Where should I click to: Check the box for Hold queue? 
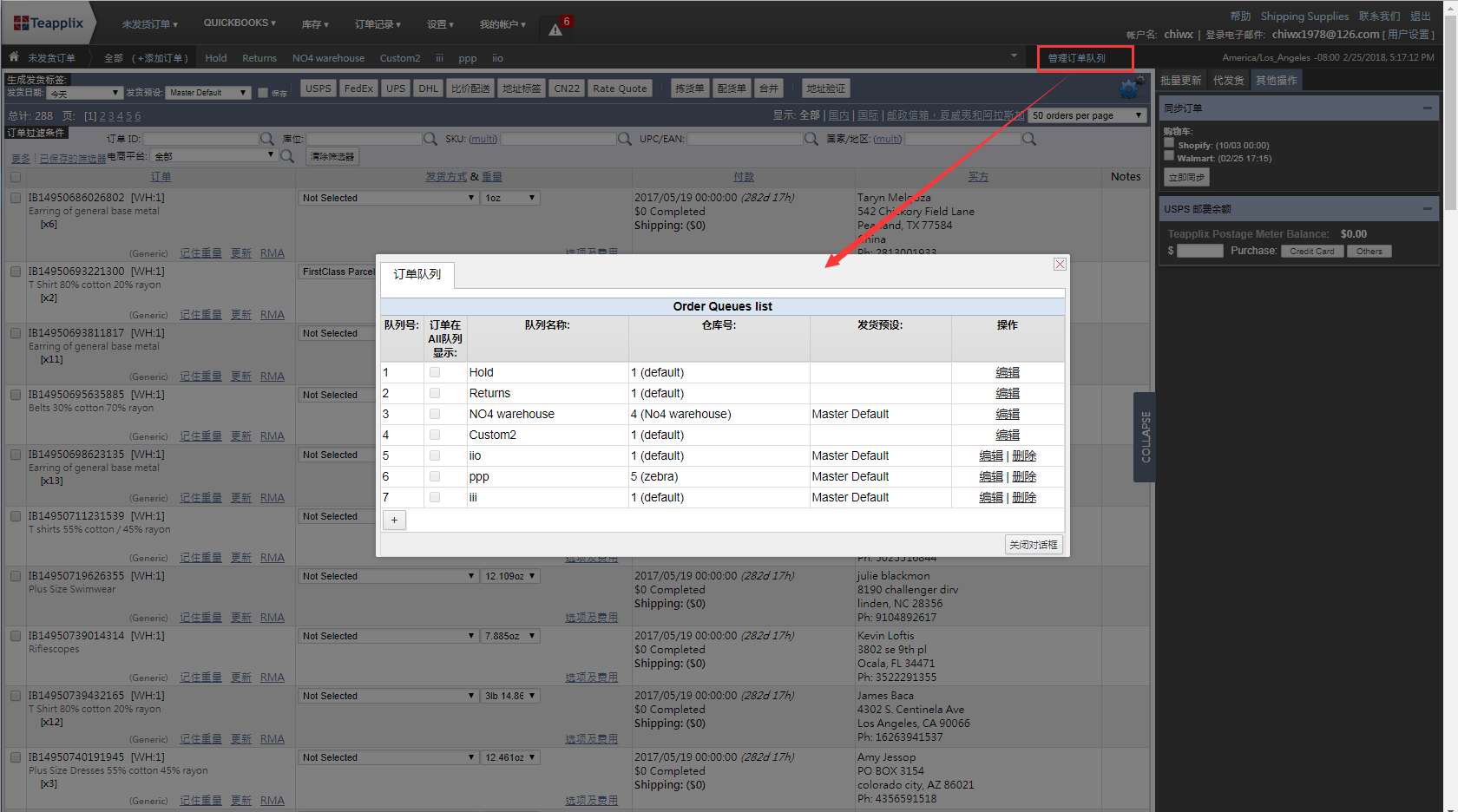tap(435, 372)
